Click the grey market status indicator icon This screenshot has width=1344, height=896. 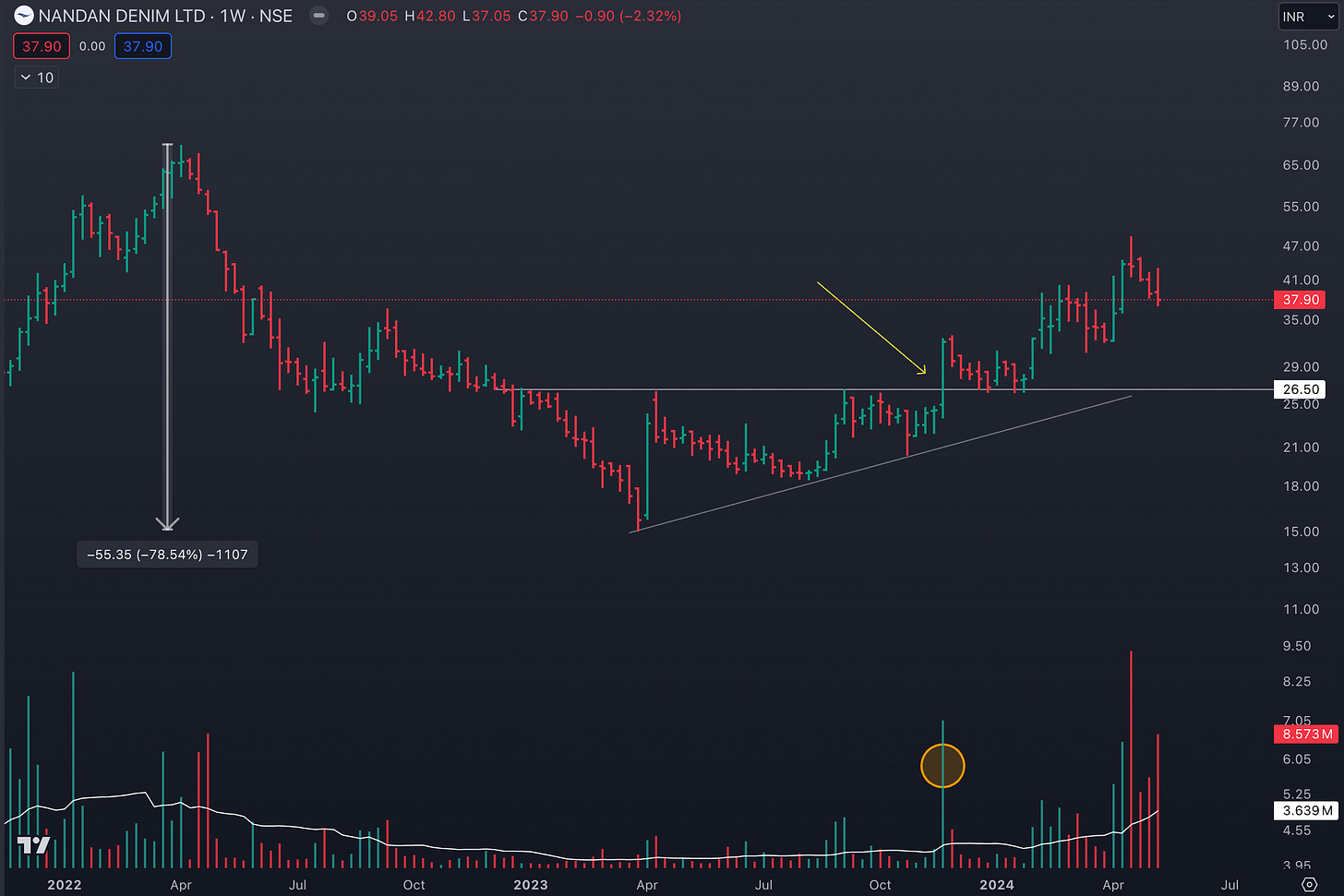[x=318, y=16]
